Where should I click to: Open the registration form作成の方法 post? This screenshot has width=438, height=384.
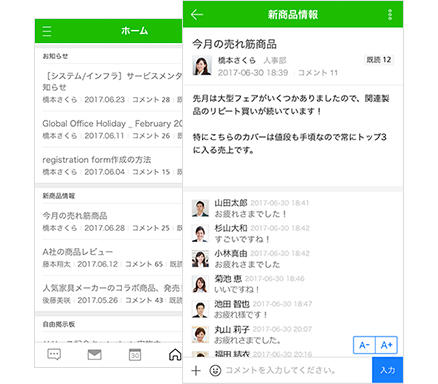pyautogui.click(x=112, y=165)
